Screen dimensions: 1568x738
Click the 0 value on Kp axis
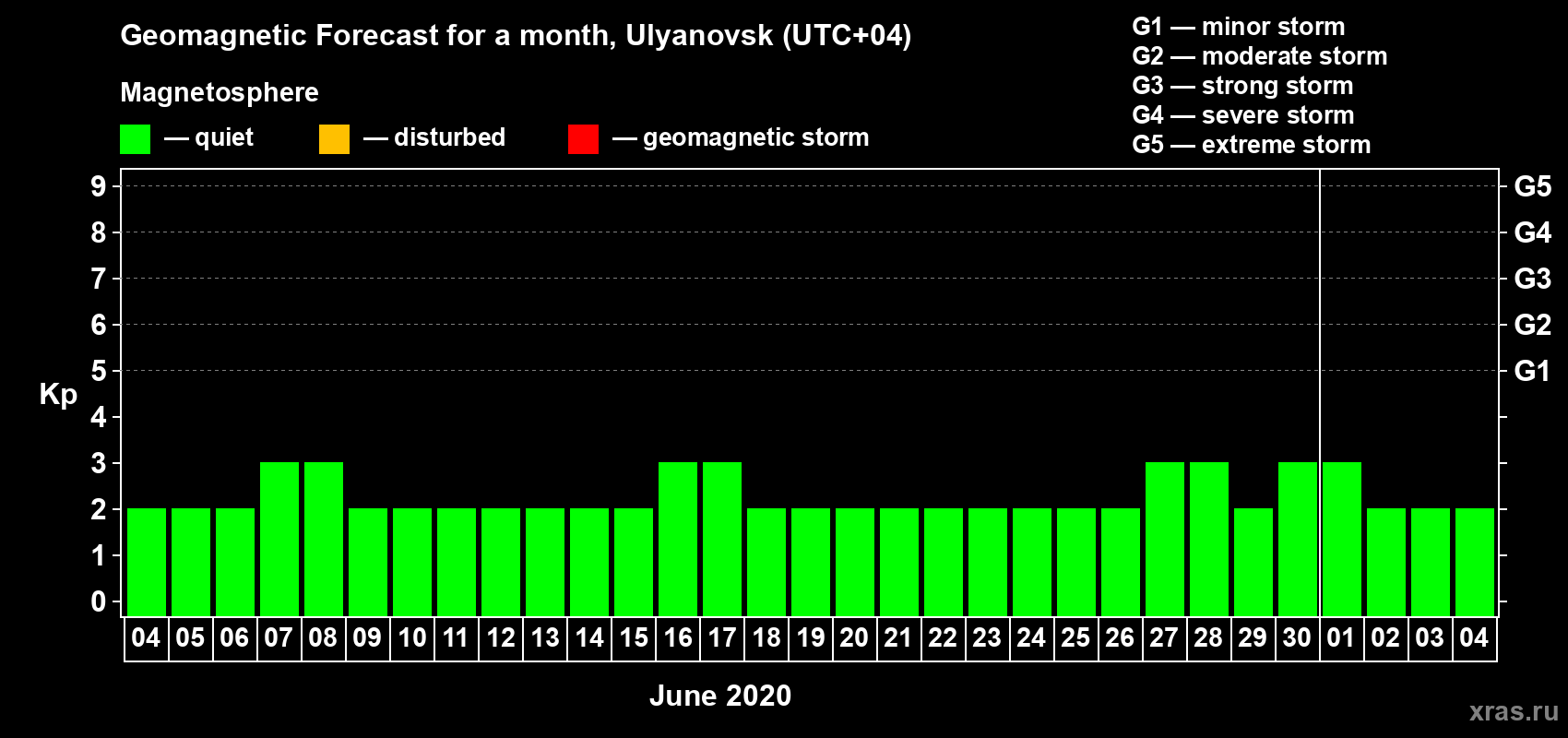point(99,601)
